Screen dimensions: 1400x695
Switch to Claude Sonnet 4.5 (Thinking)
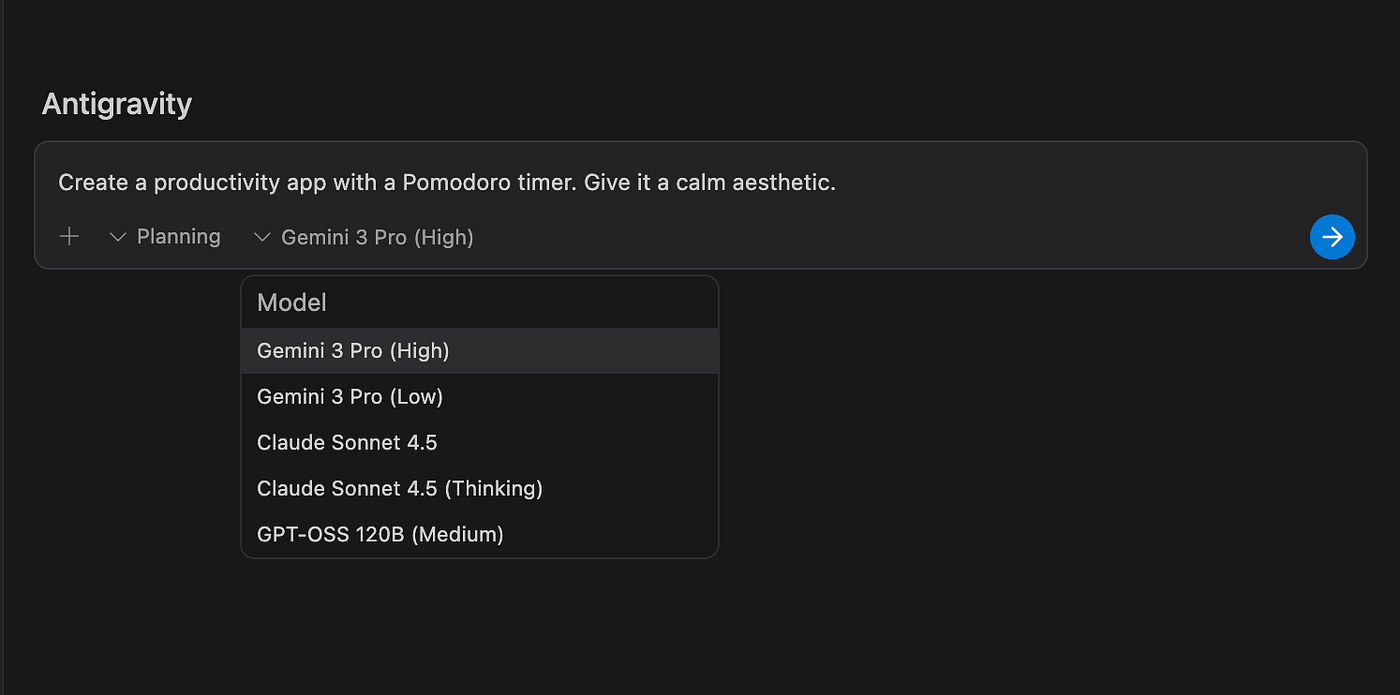pos(400,489)
